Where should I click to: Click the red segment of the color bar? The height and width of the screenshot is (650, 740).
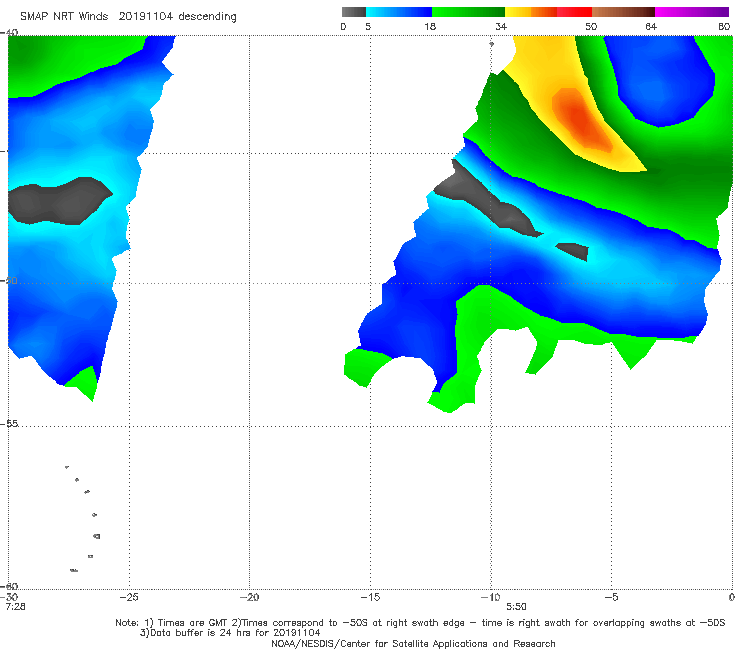tap(575, 12)
